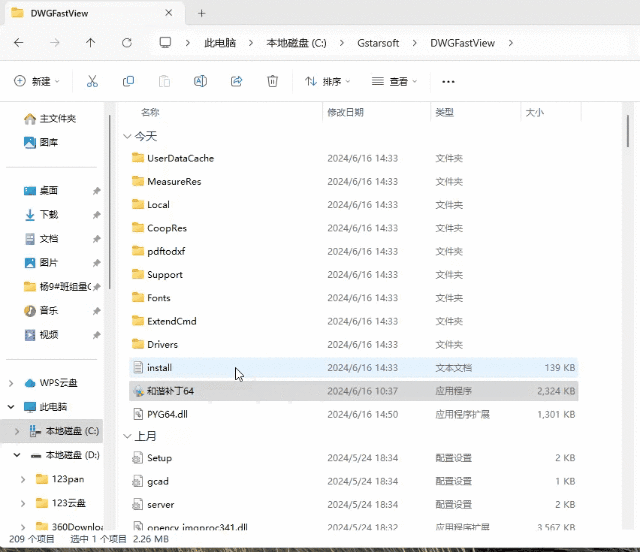Sort by 修改日期 column header

(x=345, y=112)
